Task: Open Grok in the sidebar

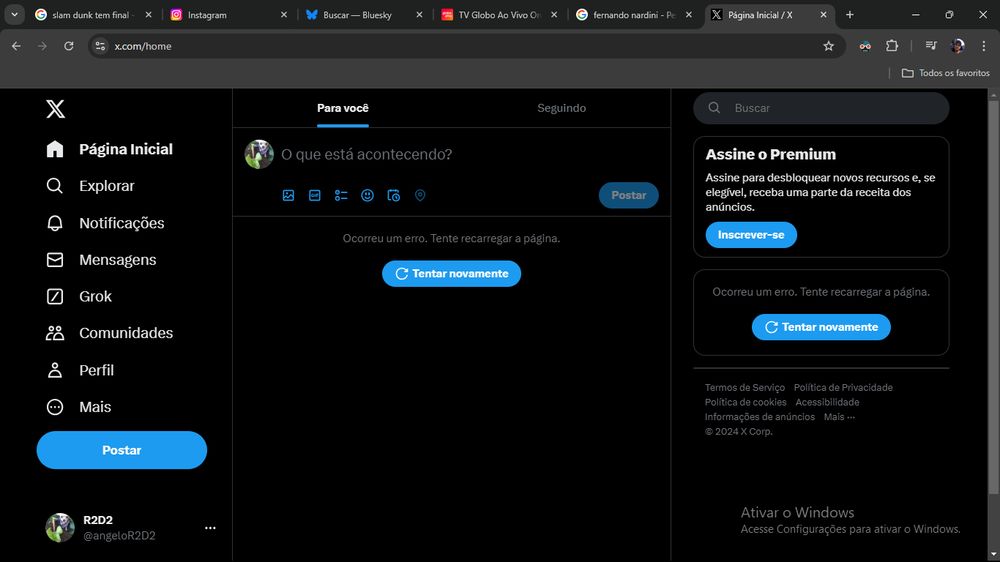Action: click(x=79, y=297)
